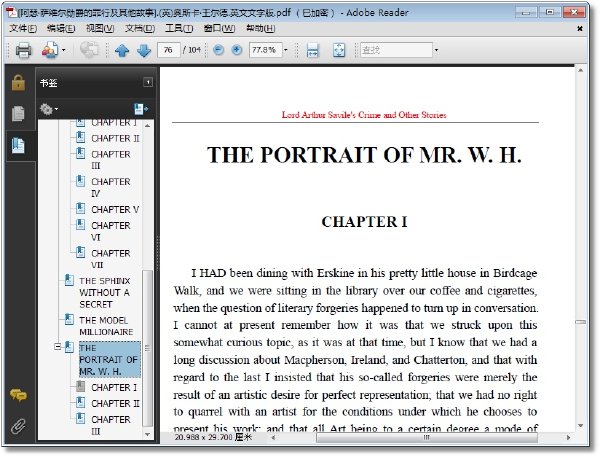Click bookmarks panel scroll down arrow
This screenshot has height=457, width=600.
[x=148, y=434]
